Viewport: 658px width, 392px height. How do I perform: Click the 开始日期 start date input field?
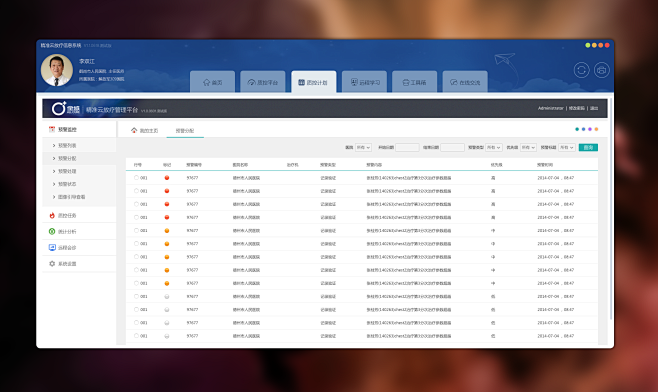tap(407, 147)
